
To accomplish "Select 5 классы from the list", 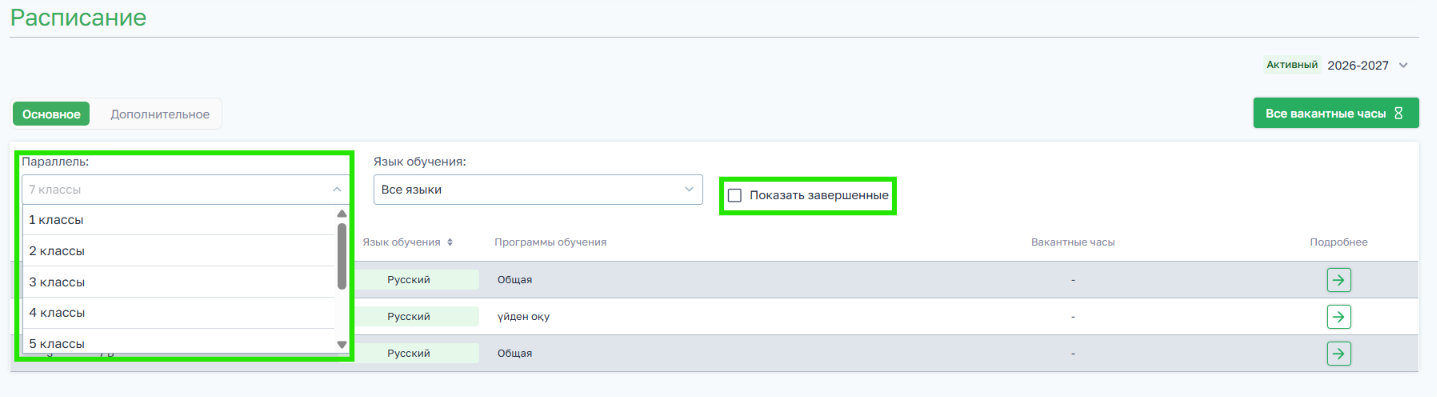I will [178, 343].
